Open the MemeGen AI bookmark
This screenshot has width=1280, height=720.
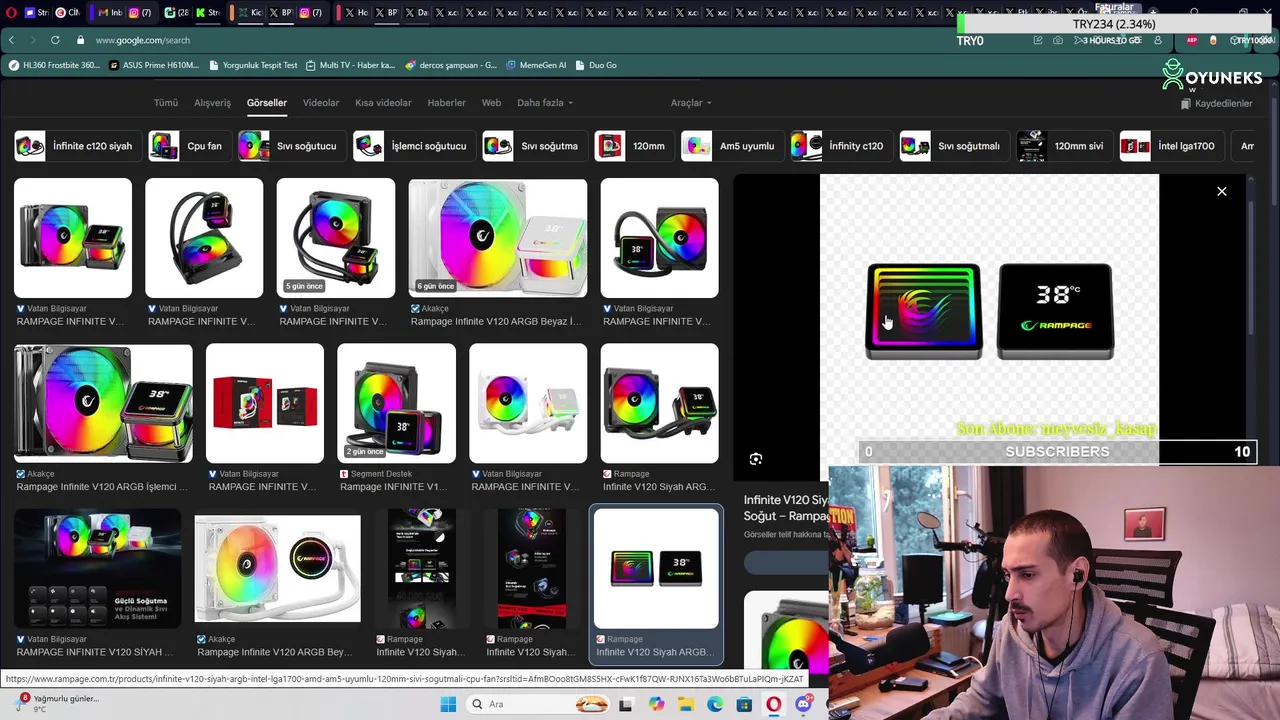[536, 65]
